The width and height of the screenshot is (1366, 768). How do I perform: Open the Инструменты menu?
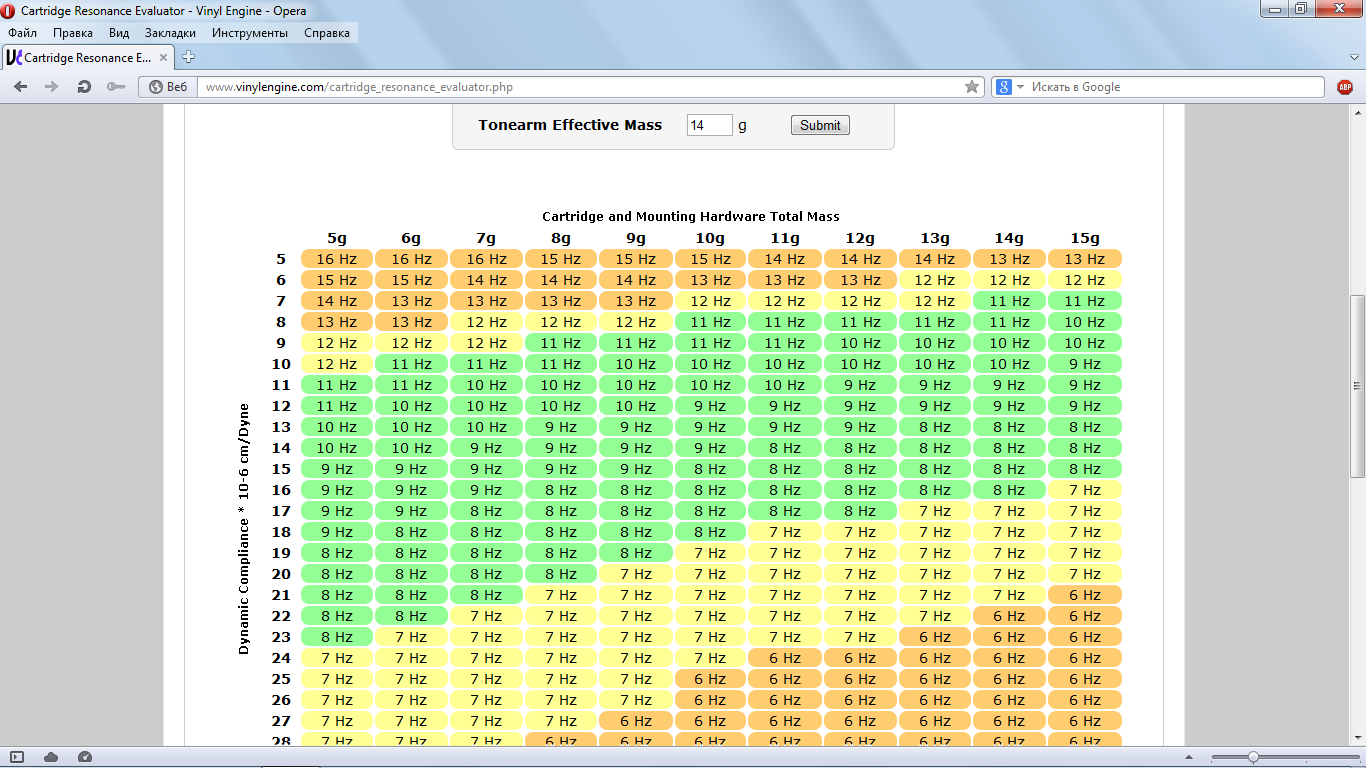point(249,33)
